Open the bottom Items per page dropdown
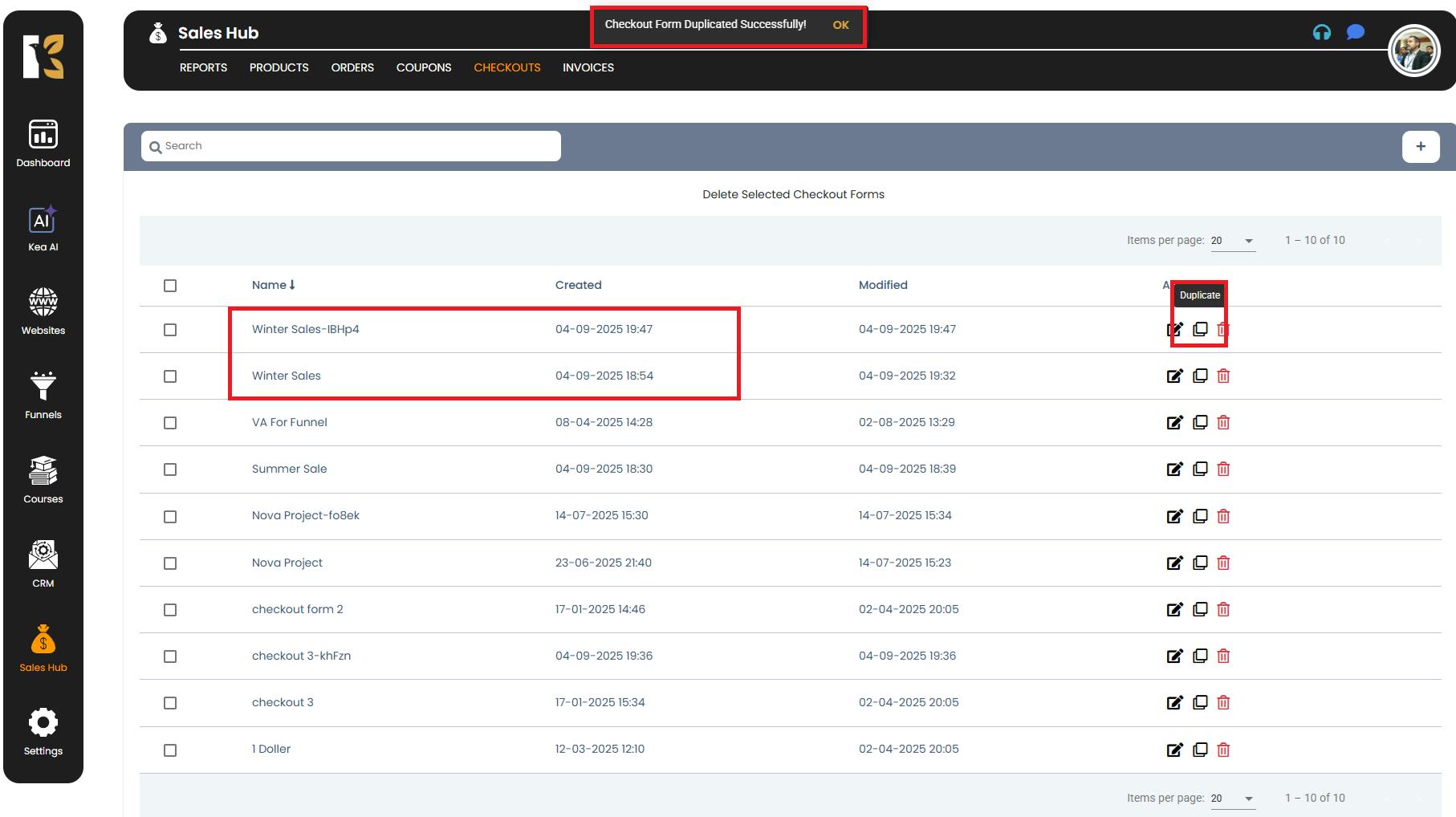The image size is (1456, 817). [1233, 799]
